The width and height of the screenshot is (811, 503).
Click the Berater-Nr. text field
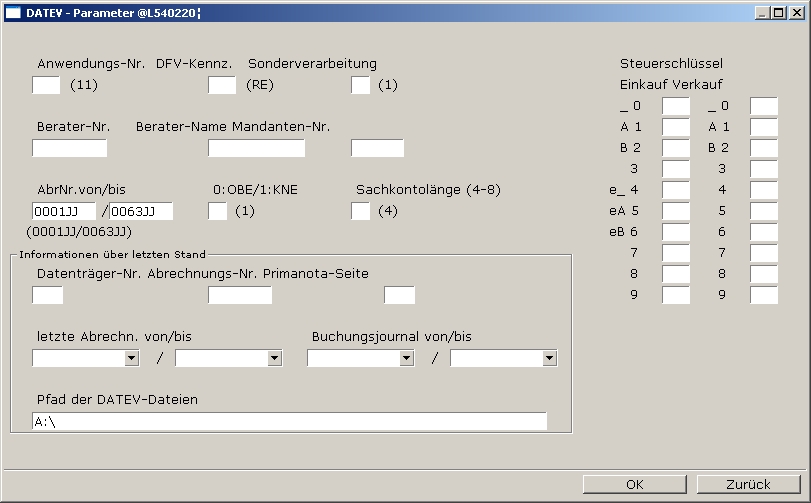[69, 148]
